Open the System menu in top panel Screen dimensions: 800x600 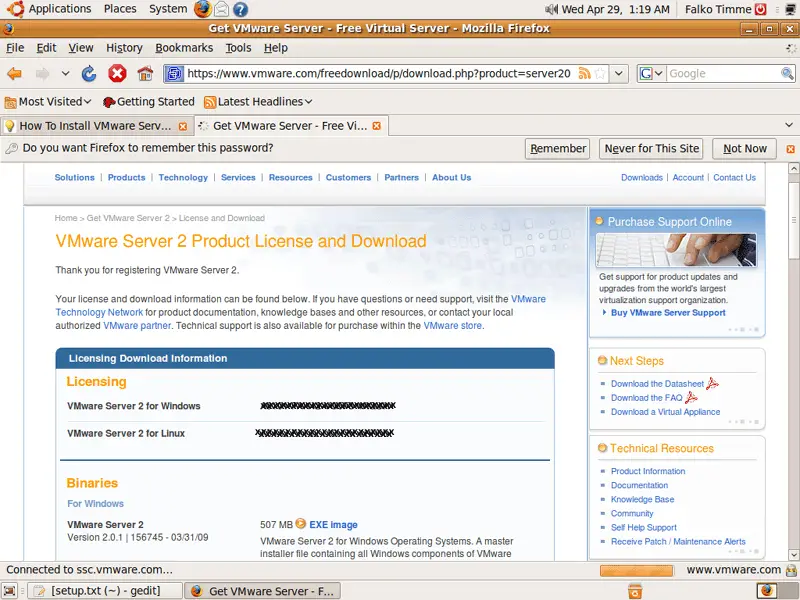(168, 9)
